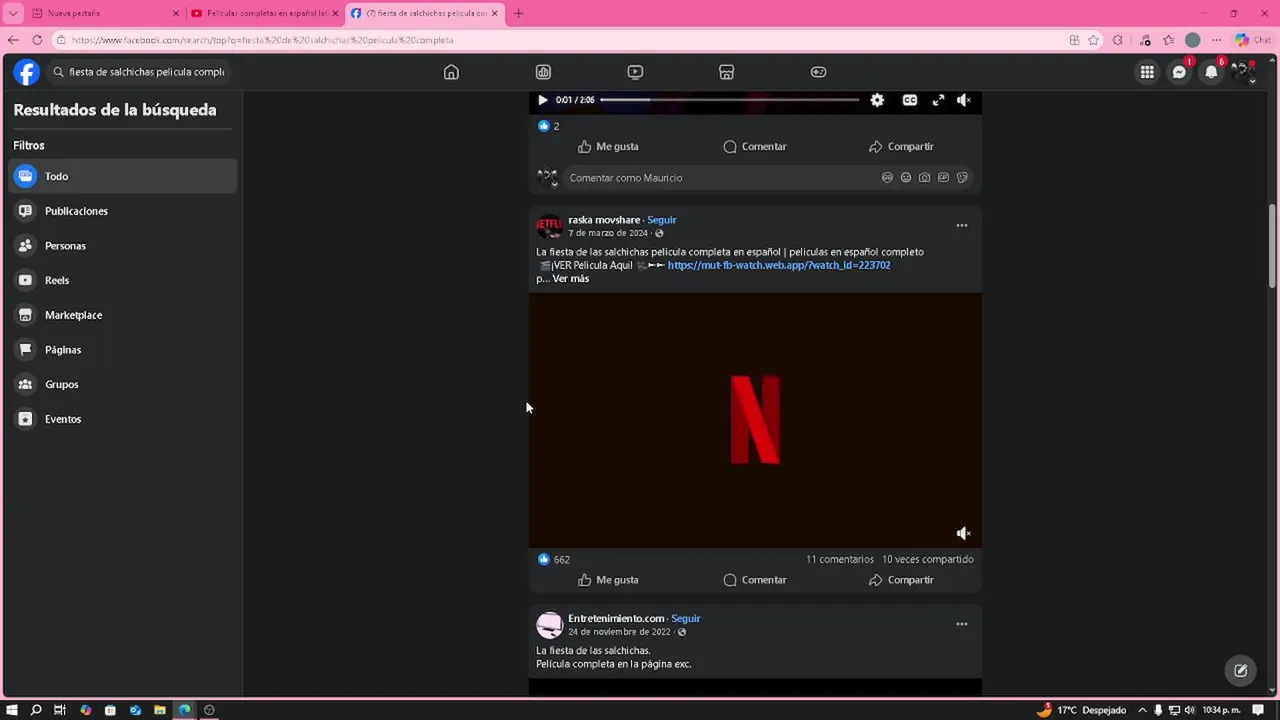The width and height of the screenshot is (1280, 720).
Task: View the 662 reactions on the post
Action: tap(554, 560)
